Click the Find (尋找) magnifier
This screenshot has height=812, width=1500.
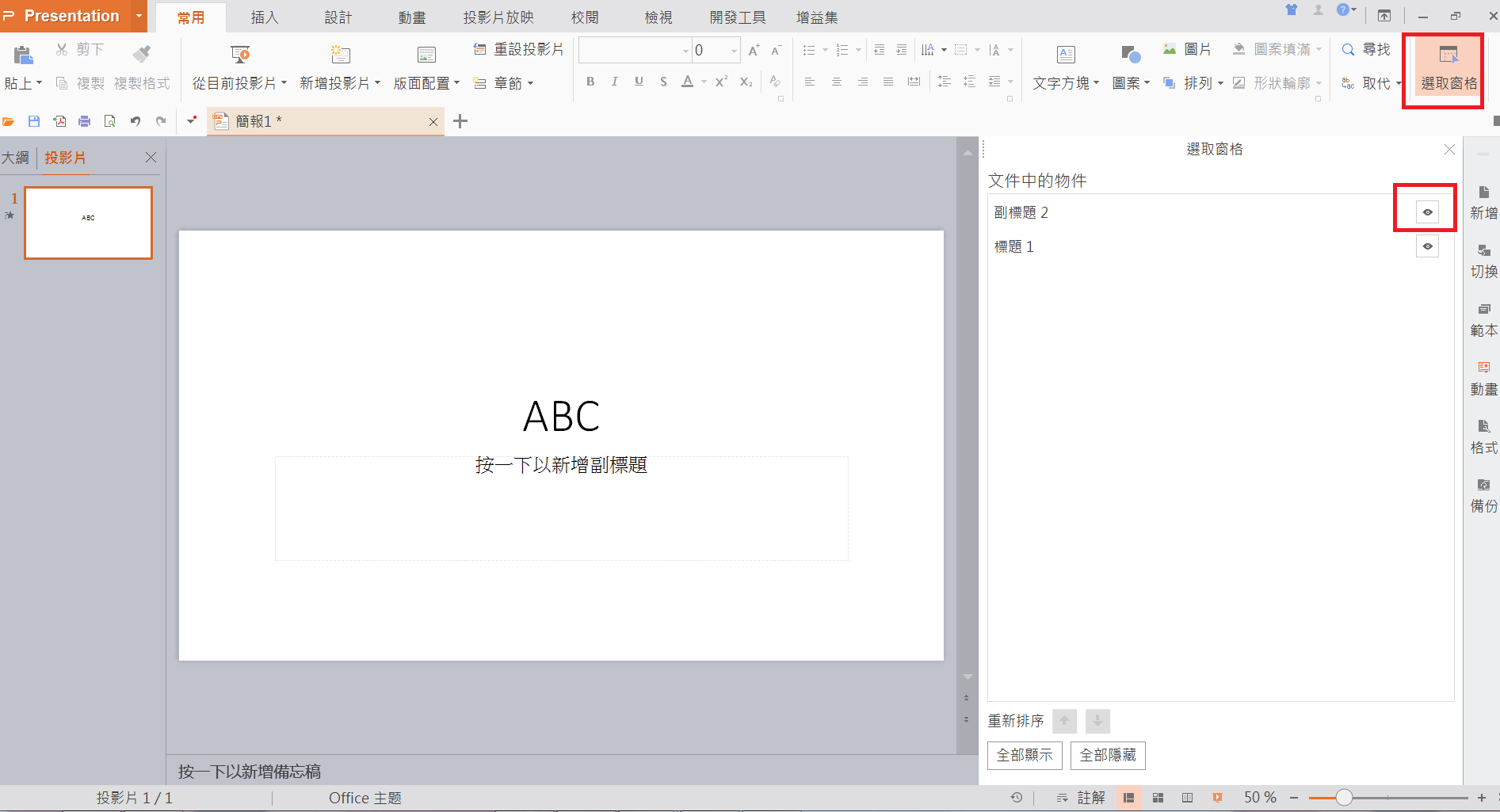(1348, 49)
